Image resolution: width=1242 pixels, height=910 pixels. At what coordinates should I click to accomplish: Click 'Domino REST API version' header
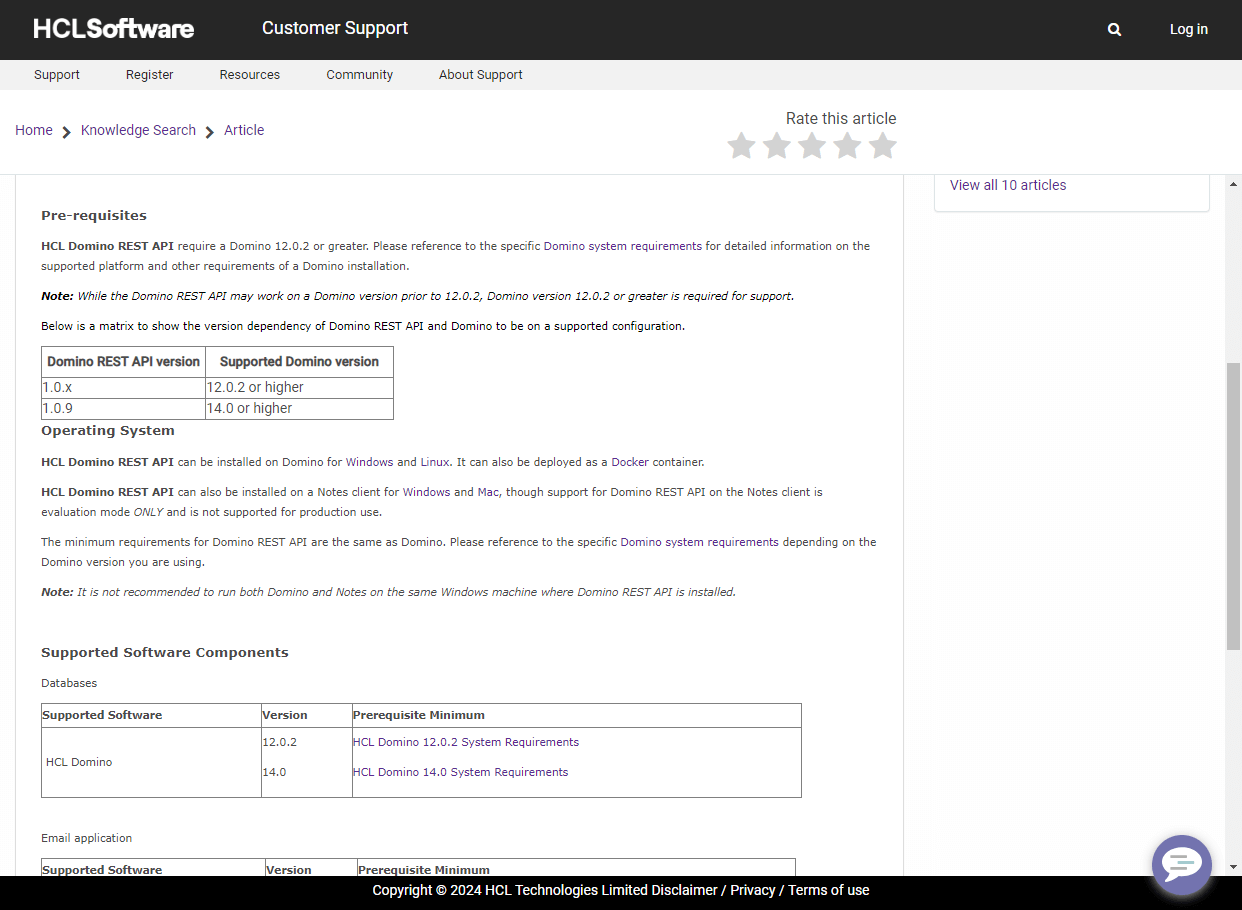coord(124,362)
